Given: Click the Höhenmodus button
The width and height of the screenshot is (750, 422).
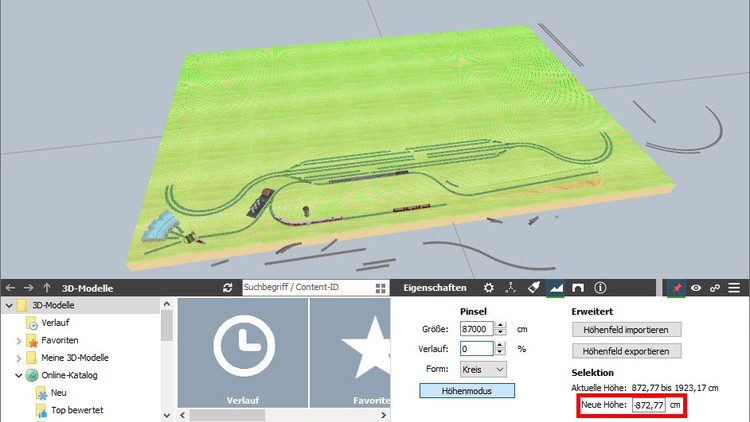Looking at the screenshot, I should click(467, 391).
